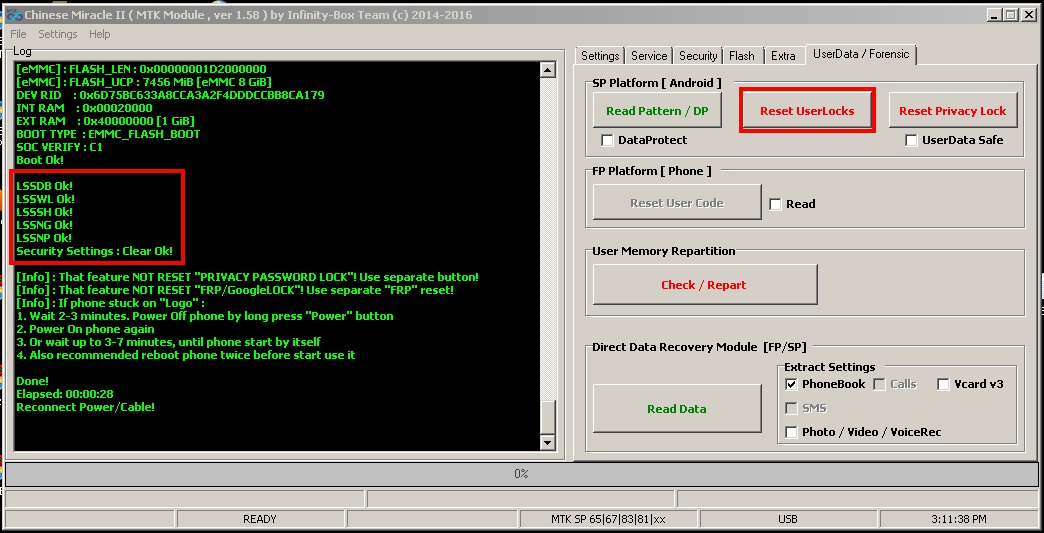Click the disabled Reset User Code button

[676, 203]
